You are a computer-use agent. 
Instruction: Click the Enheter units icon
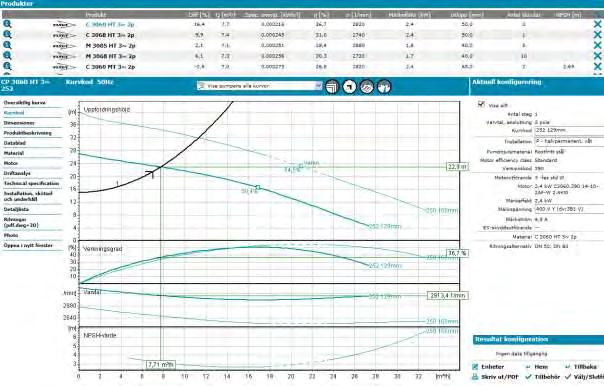(475, 367)
